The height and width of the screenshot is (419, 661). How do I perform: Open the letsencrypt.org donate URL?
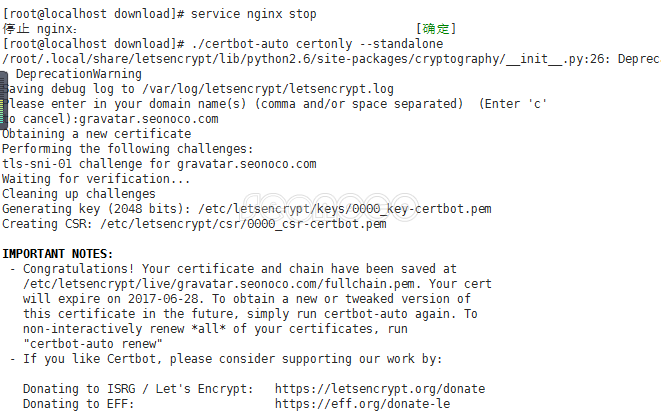380,389
